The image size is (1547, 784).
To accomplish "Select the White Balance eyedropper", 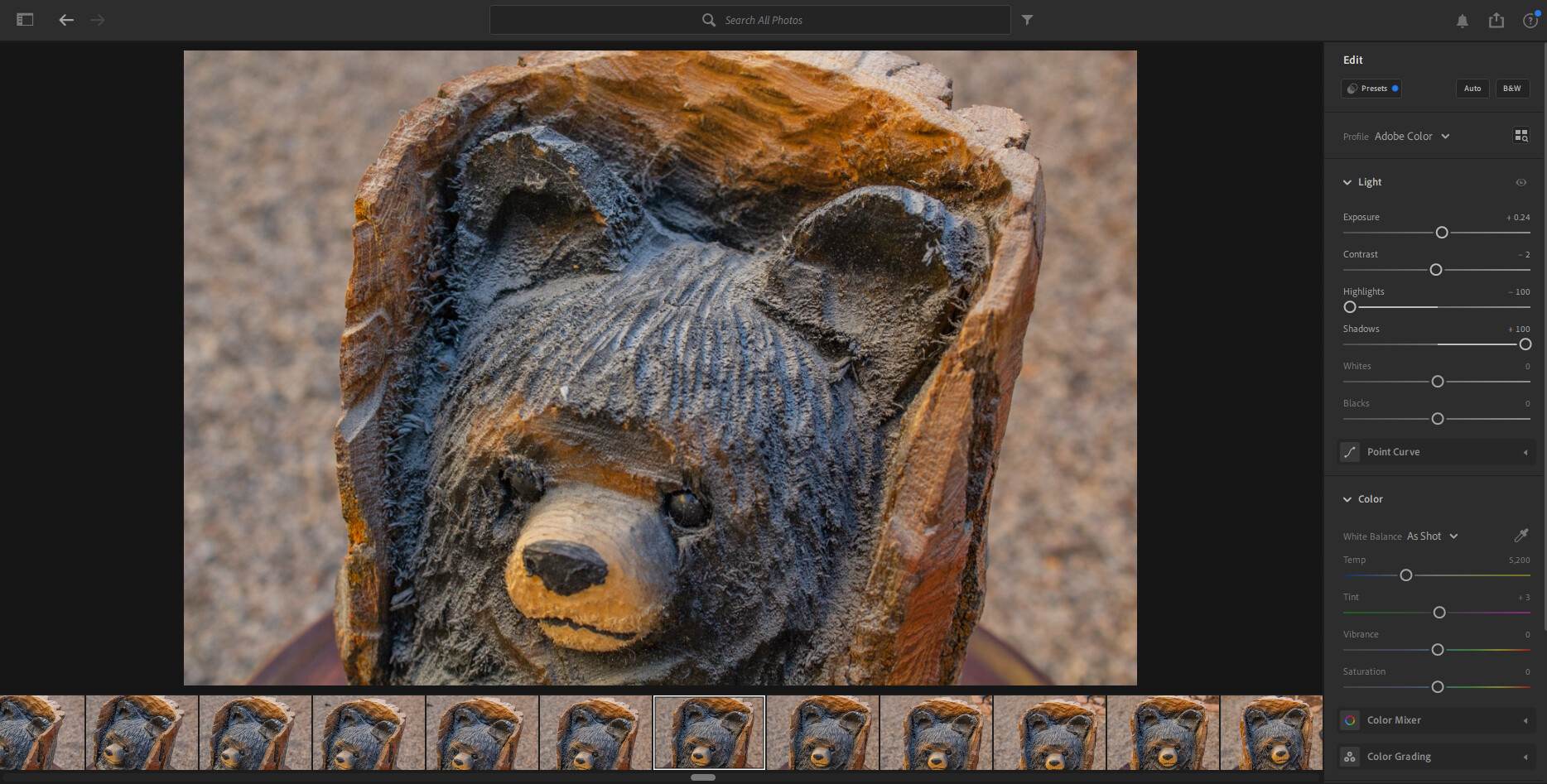I will [x=1523, y=536].
